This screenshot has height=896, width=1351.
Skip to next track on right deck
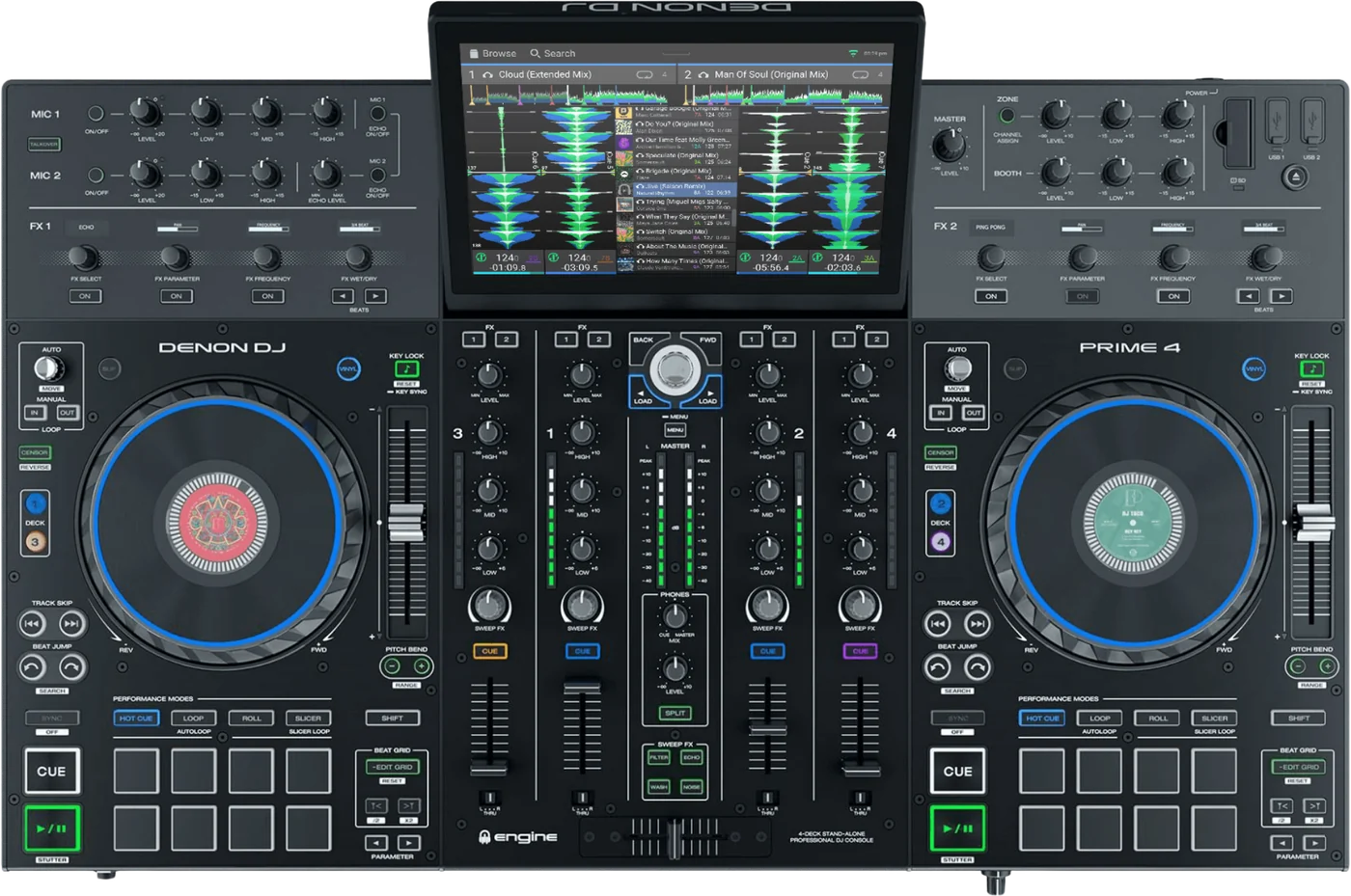click(x=978, y=624)
